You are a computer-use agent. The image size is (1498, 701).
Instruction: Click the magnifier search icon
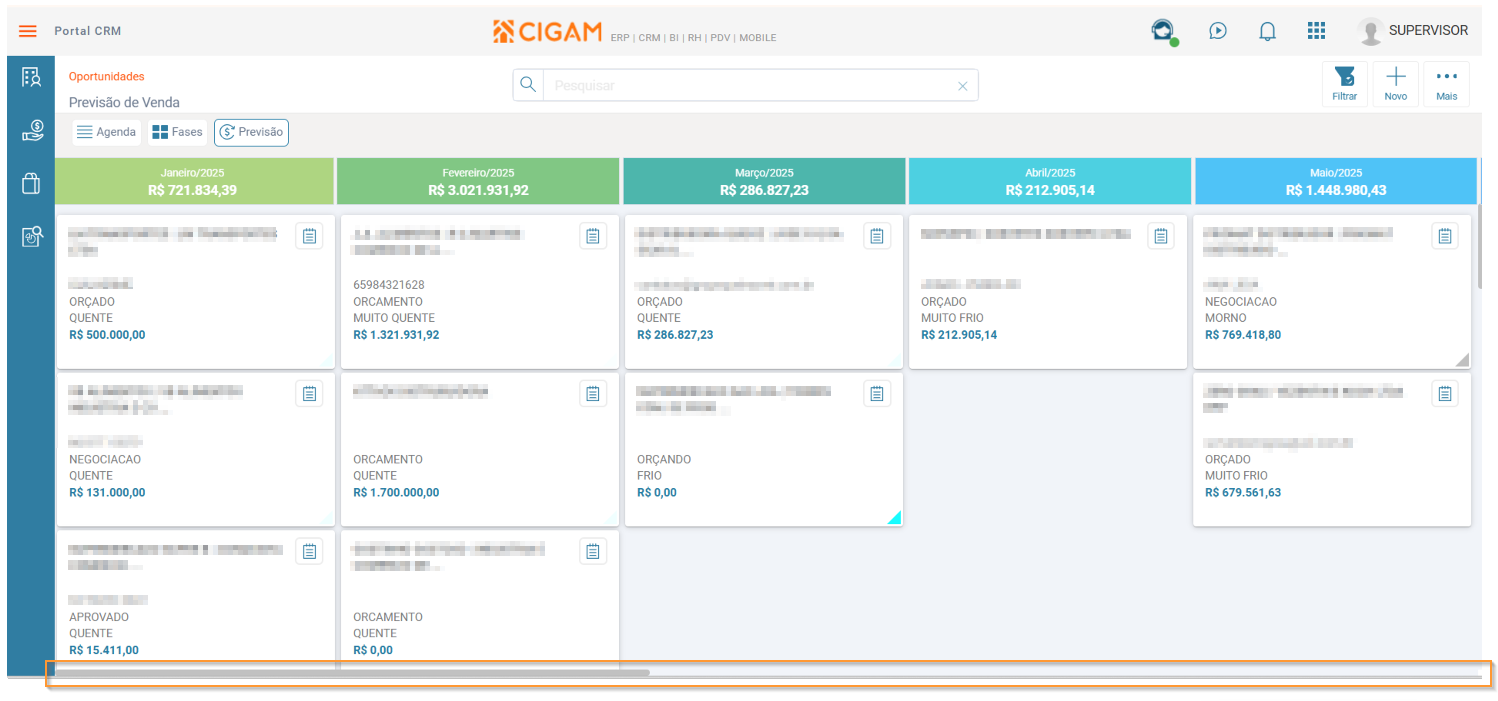point(528,85)
